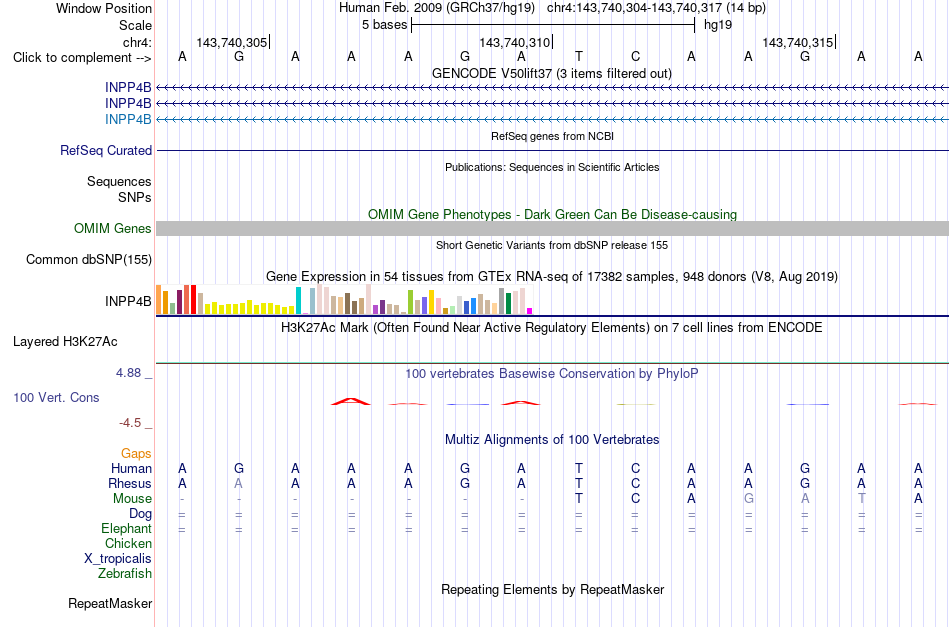Image resolution: width=950 pixels, height=627 pixels.
Task: Select the T base in the top sequence row
Action: tap(579, 57)
